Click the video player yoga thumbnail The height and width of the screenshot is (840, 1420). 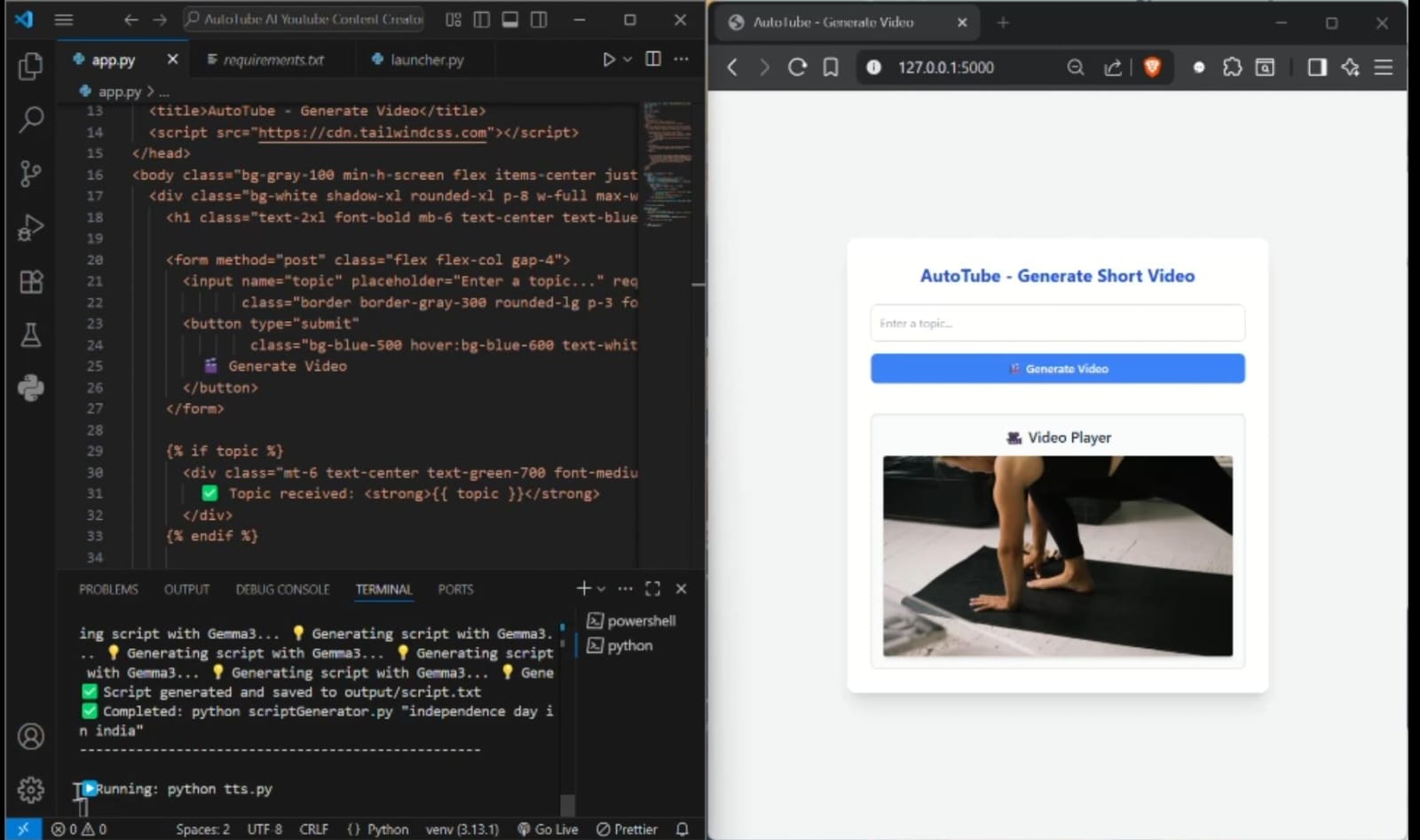(x=1057, y=556)
